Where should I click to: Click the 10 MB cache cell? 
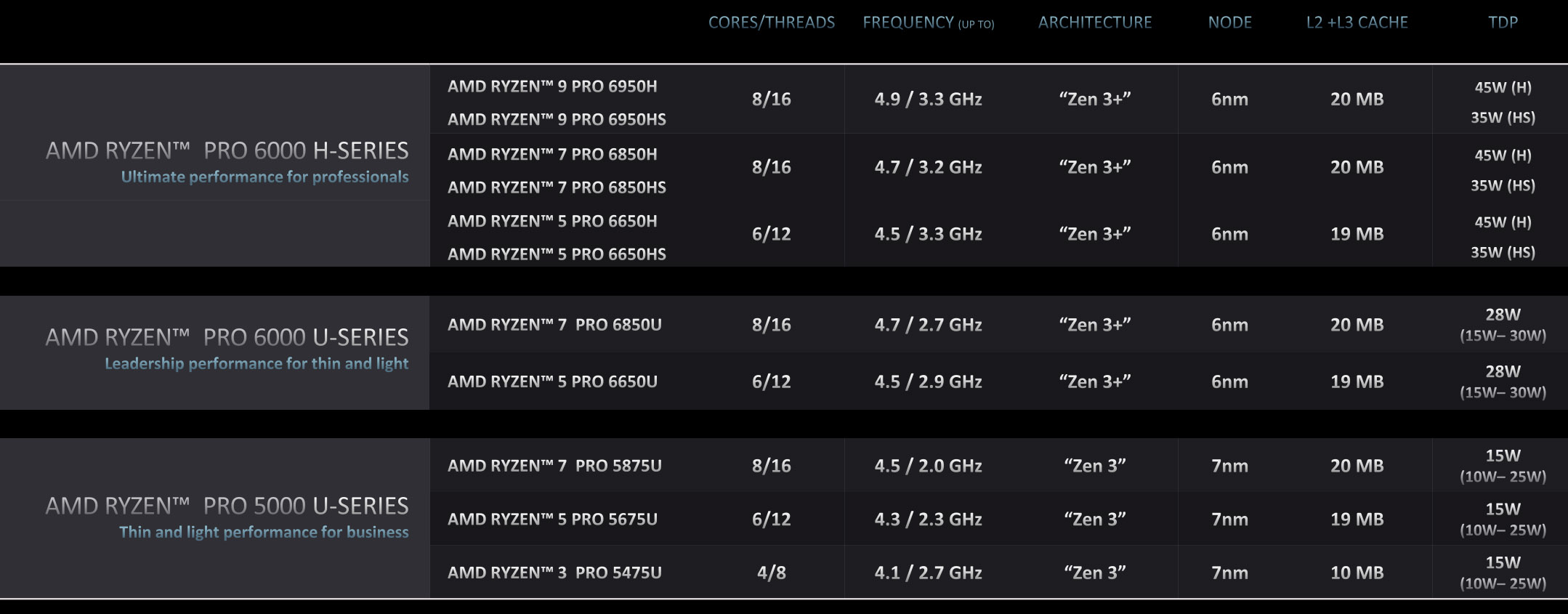pos(1357,573)
